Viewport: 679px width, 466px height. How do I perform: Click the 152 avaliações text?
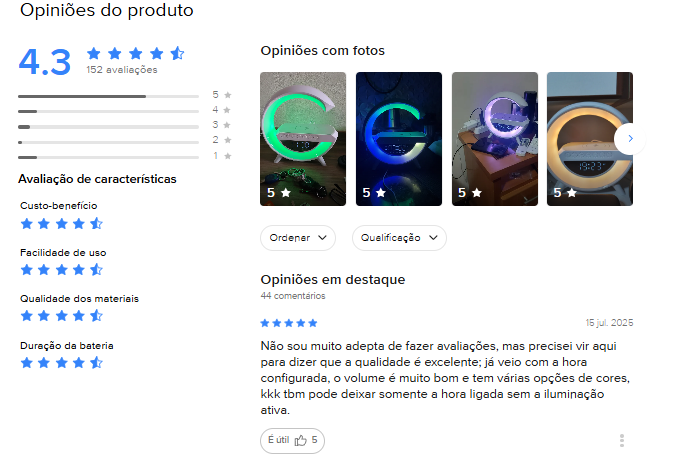122,70
